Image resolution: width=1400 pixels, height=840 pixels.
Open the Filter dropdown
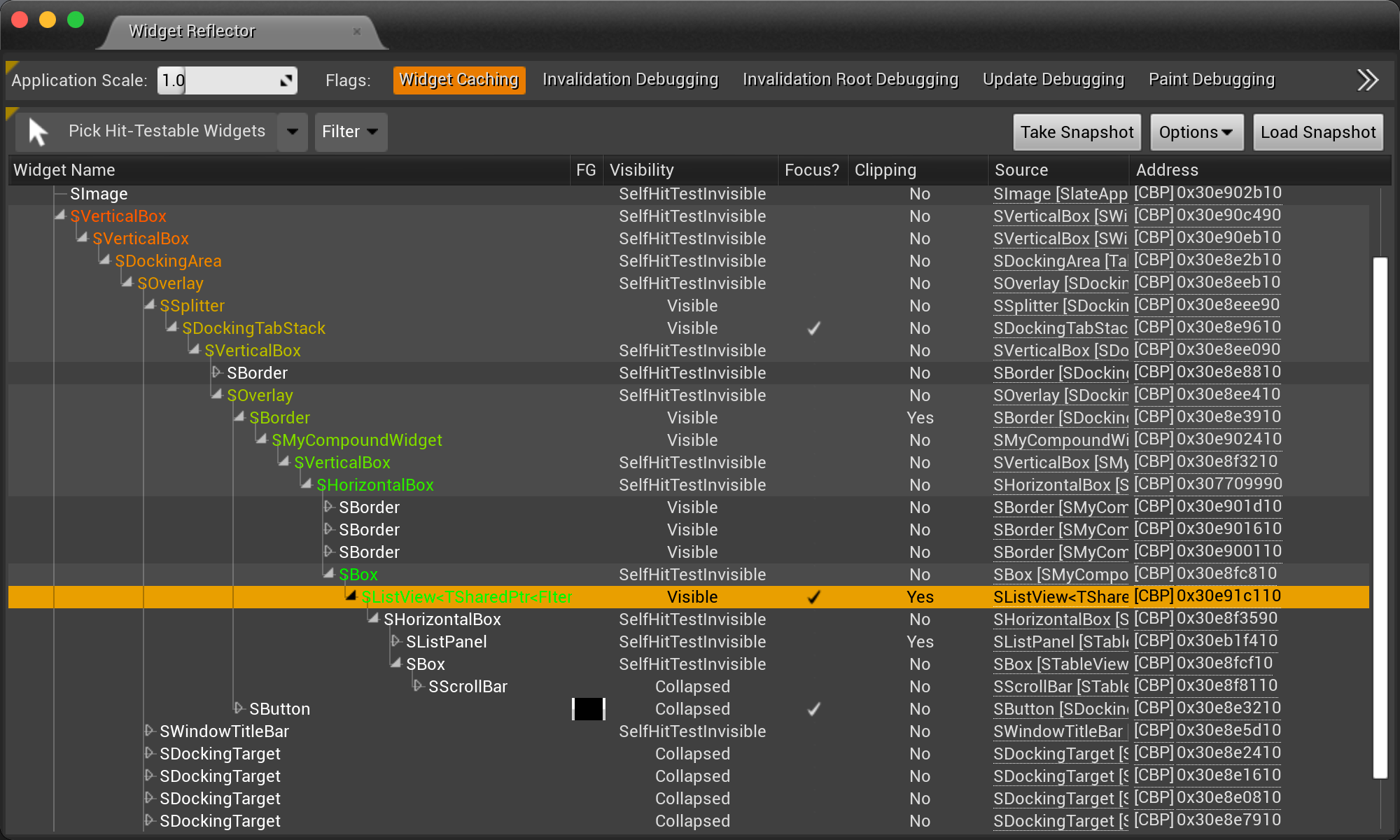coord(351,132)
